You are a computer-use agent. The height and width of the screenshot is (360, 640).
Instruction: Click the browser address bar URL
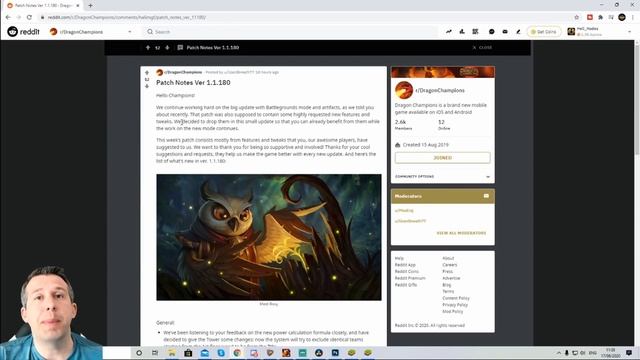(x=127, y=17)
